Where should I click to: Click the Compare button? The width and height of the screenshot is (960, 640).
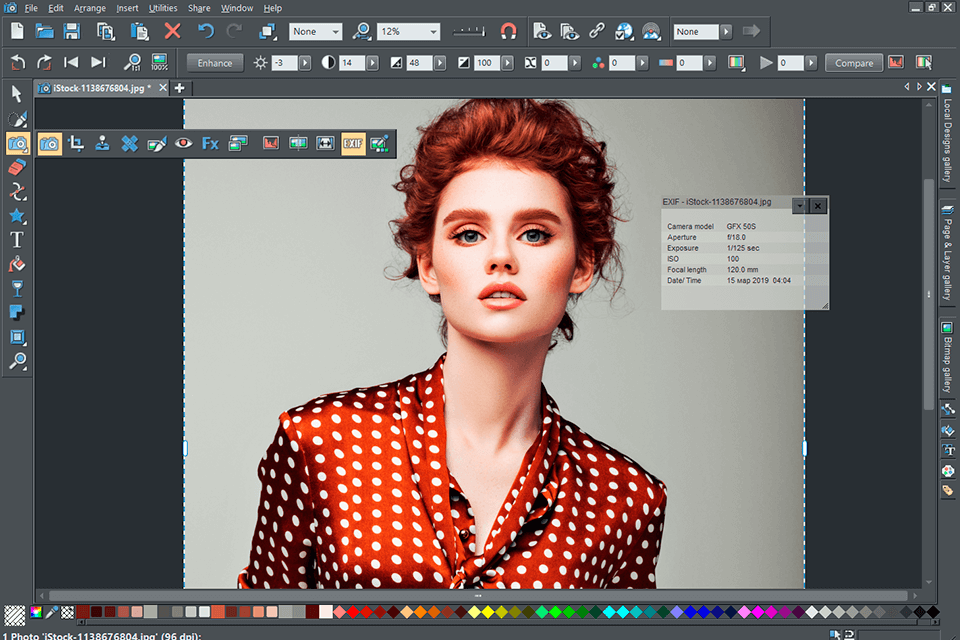point(853,63)
